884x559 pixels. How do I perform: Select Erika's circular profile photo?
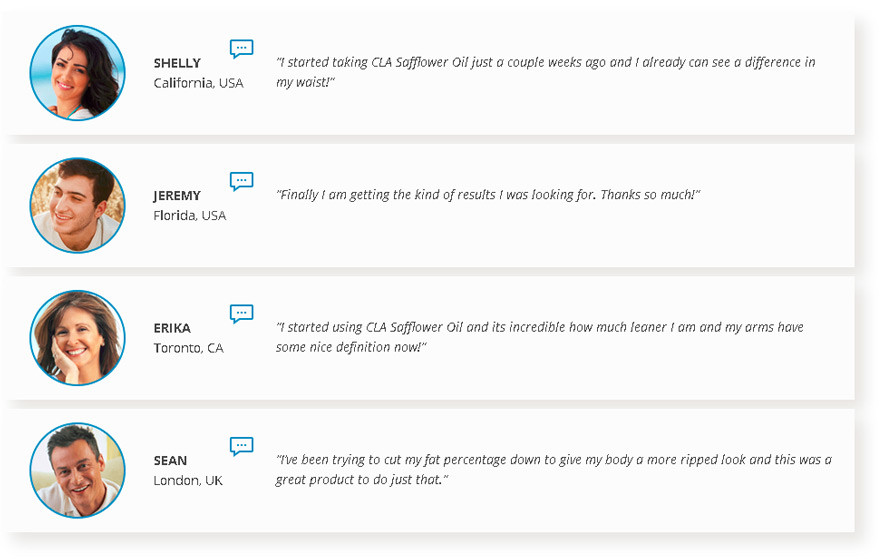77,338
